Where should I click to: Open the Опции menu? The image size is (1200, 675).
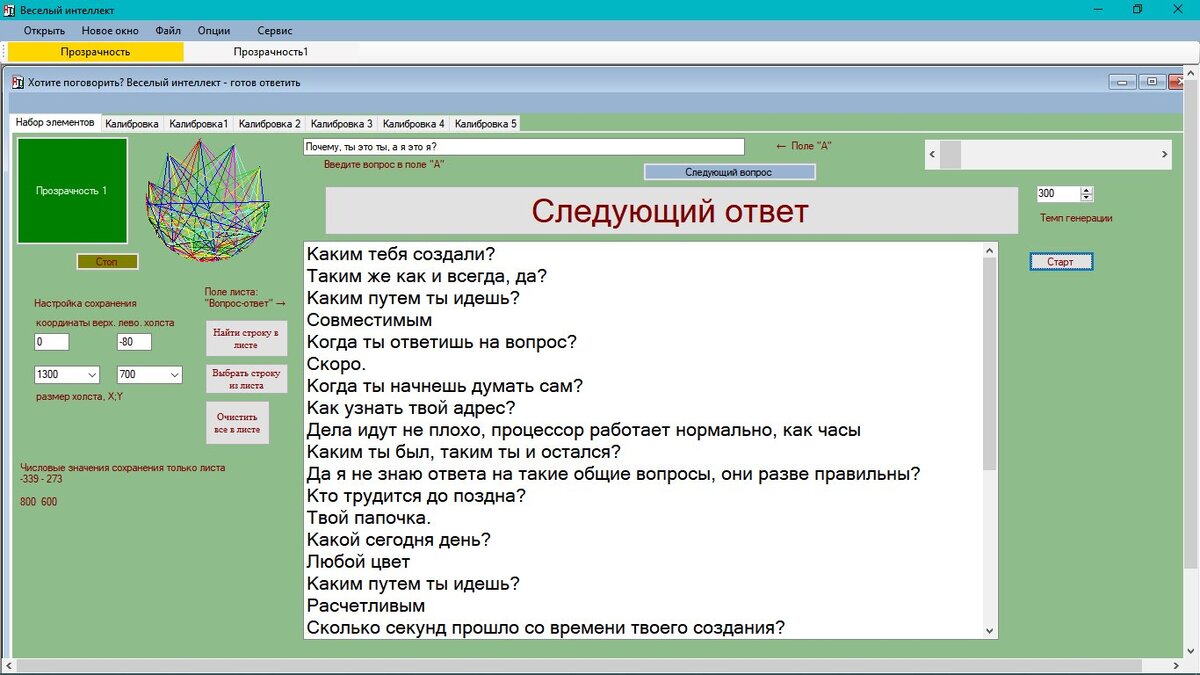coord(213,30)
